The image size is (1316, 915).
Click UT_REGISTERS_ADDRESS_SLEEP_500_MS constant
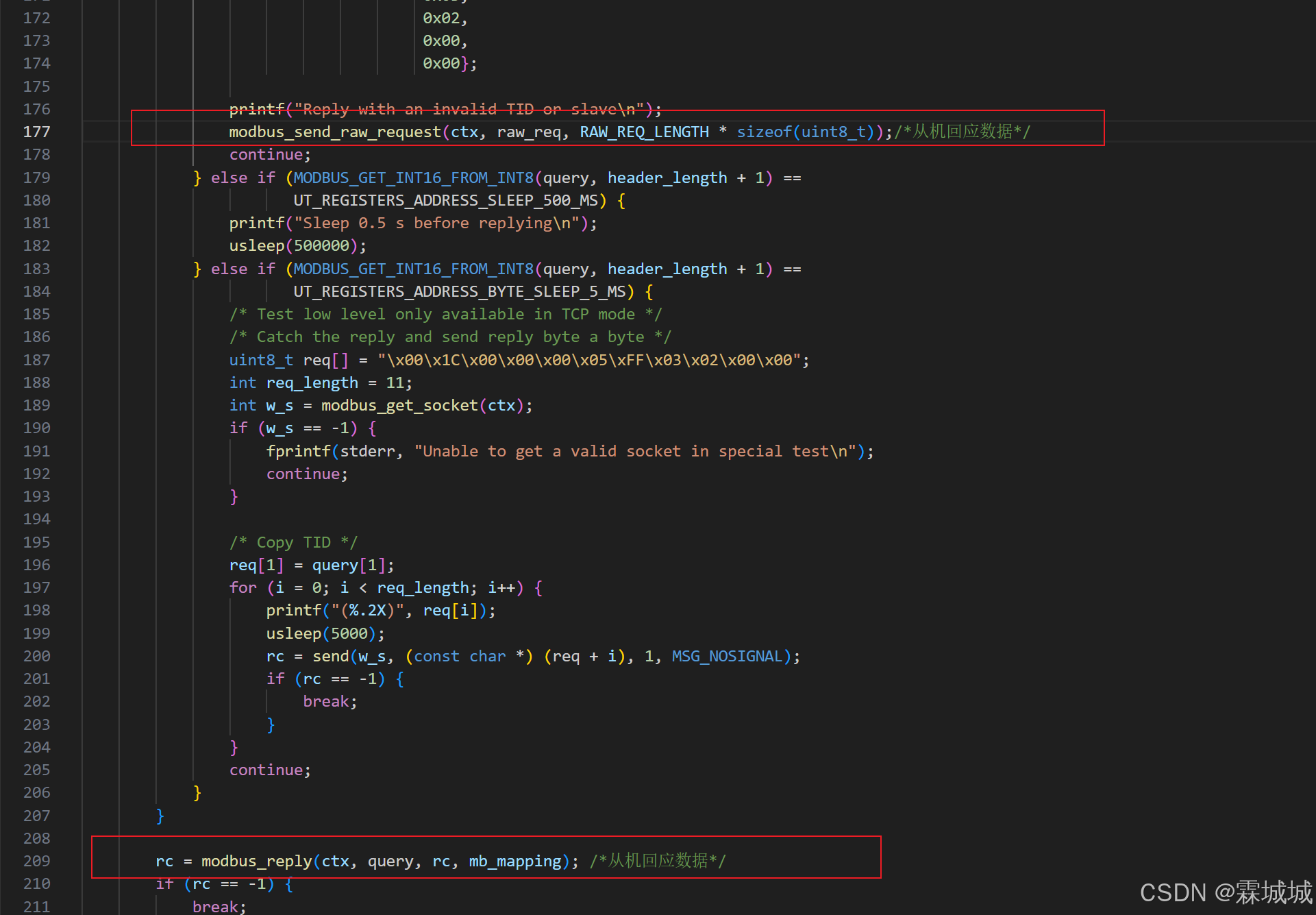coord(446,200)
